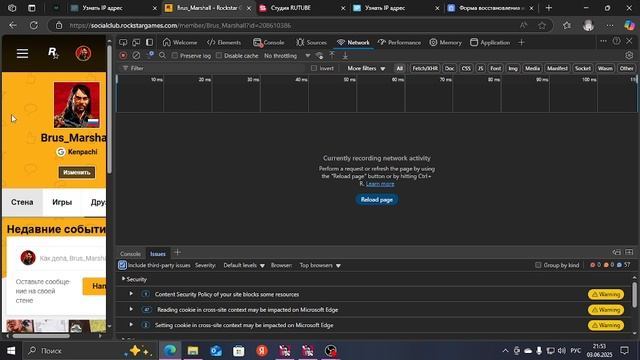
Task: Open Top browsers dropdown
Action: (x=320, y=265)
